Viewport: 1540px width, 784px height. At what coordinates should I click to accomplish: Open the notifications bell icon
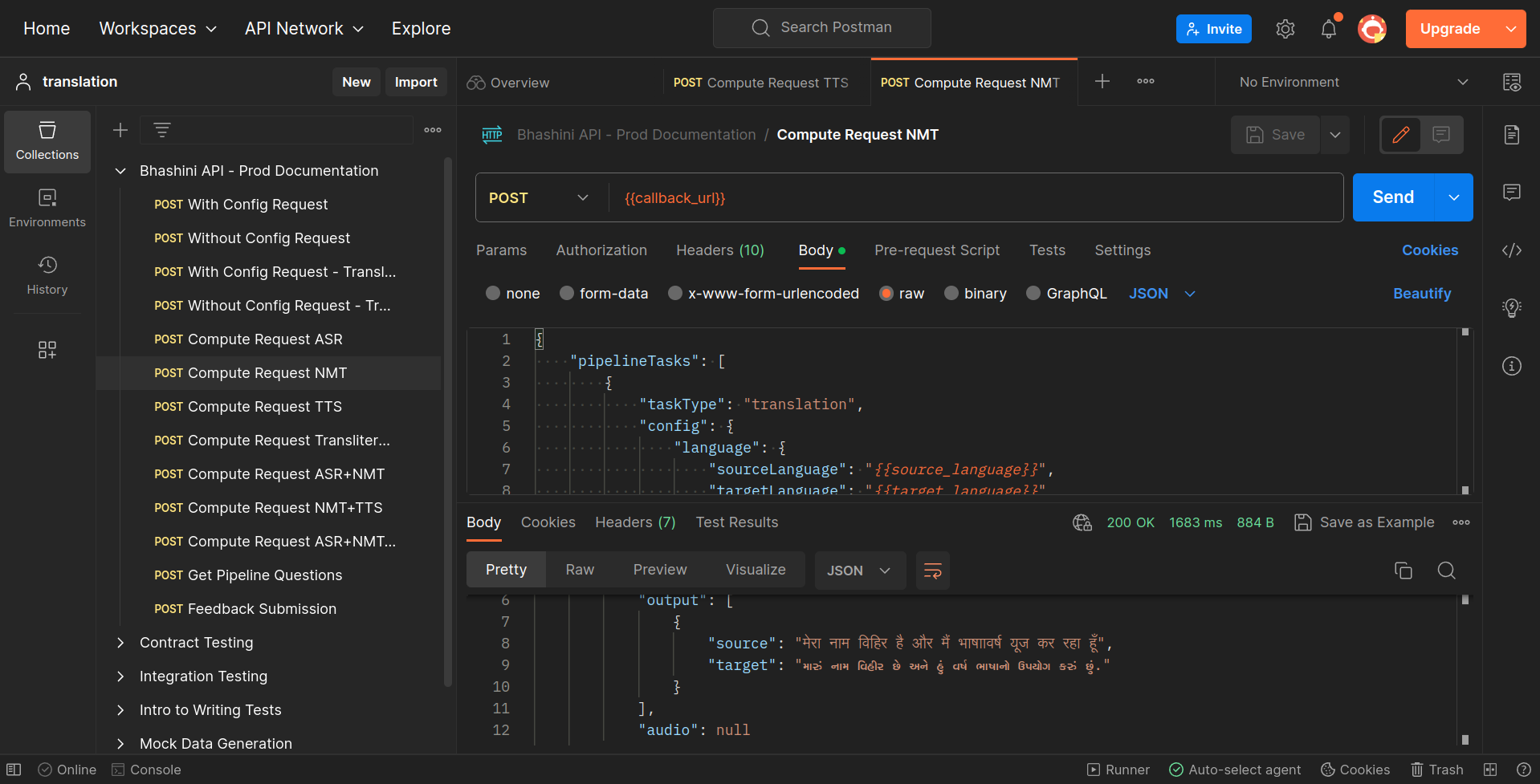[x=1329, y=30]
